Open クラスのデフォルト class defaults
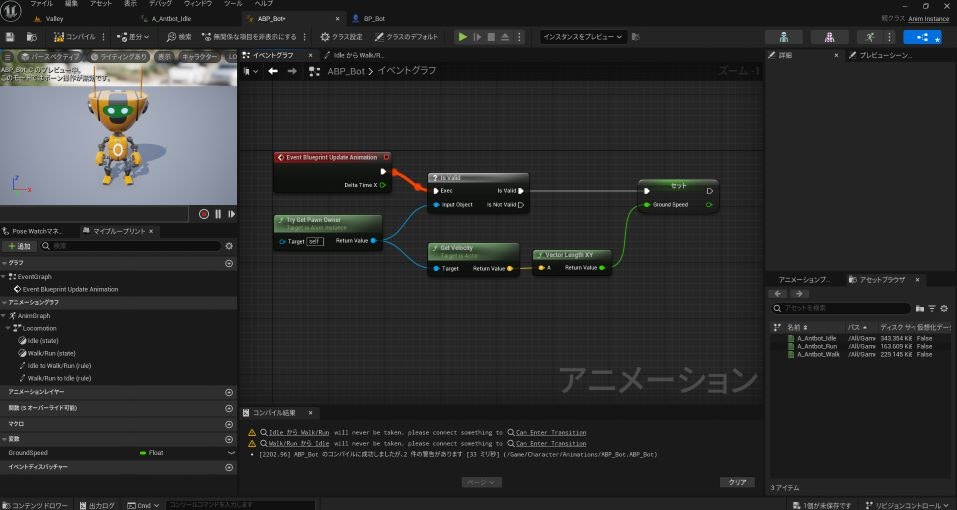This screenshot has width=957, height=510. (406, 37)
